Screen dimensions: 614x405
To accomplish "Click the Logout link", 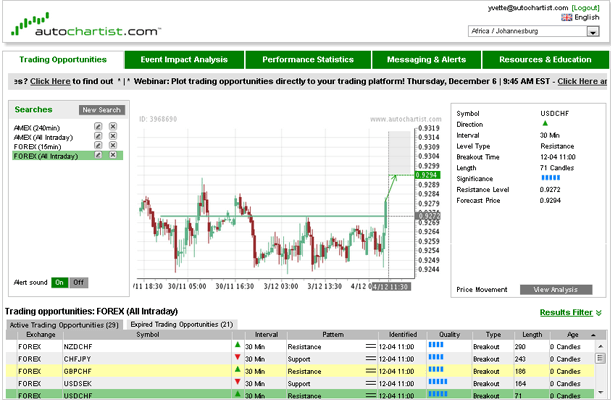I will [x=584, y=6].
